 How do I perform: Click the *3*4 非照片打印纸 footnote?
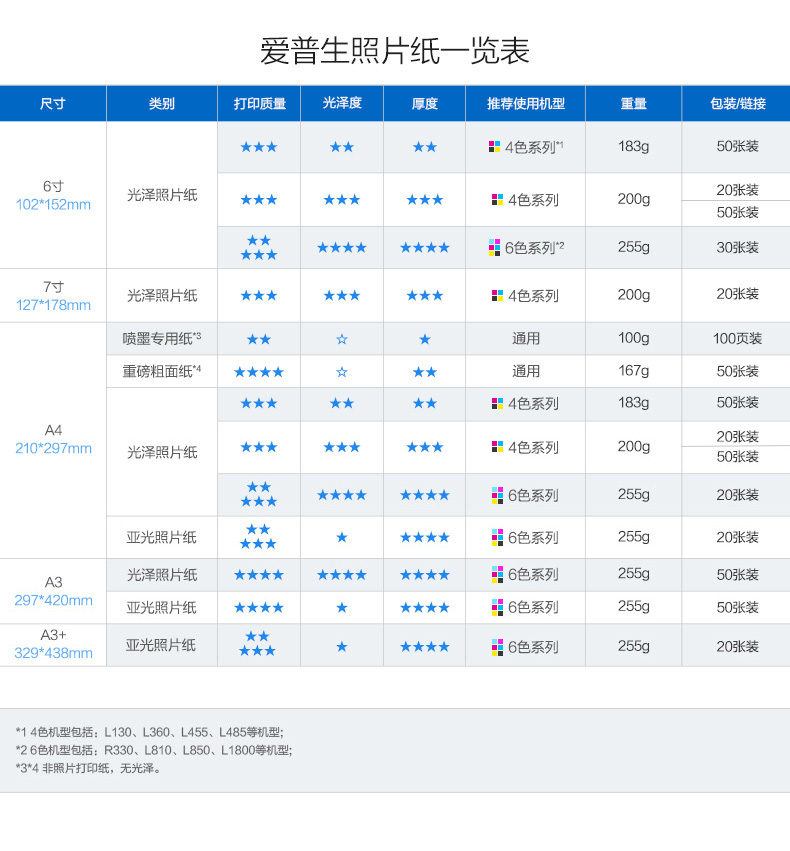pyautogui.click(x=88, y=768)
